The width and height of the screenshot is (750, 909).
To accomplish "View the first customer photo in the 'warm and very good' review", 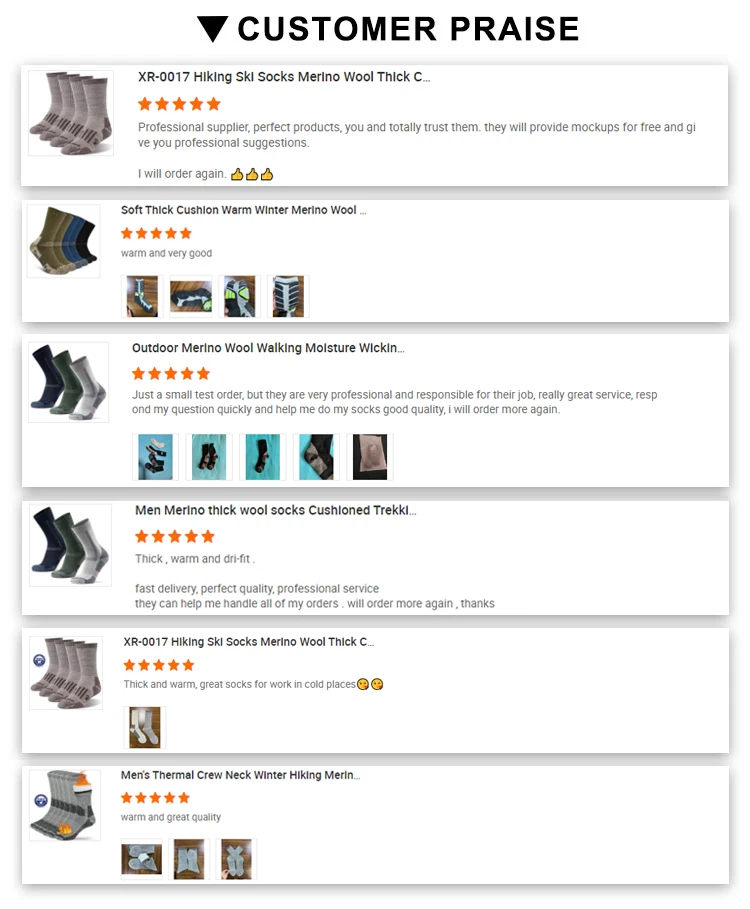I will click(x=142, y=296).
